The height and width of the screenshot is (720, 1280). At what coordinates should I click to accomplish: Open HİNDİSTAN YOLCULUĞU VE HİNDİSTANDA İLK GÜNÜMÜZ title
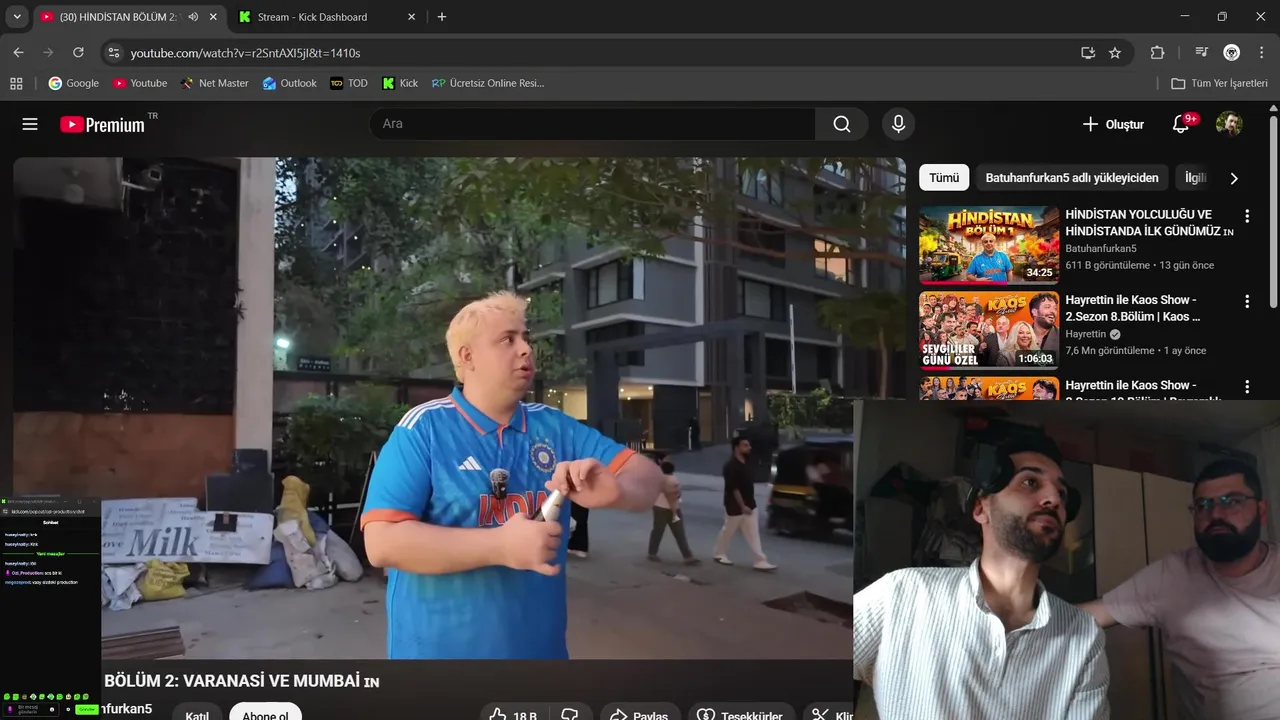coord(1149,222)
